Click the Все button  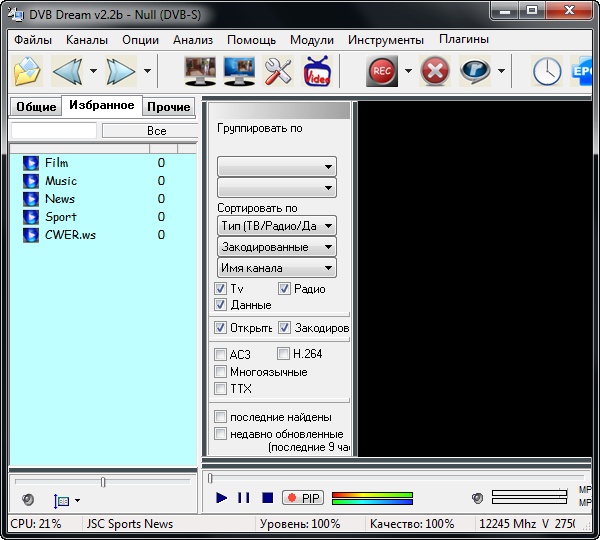click(x=155, y=131)
